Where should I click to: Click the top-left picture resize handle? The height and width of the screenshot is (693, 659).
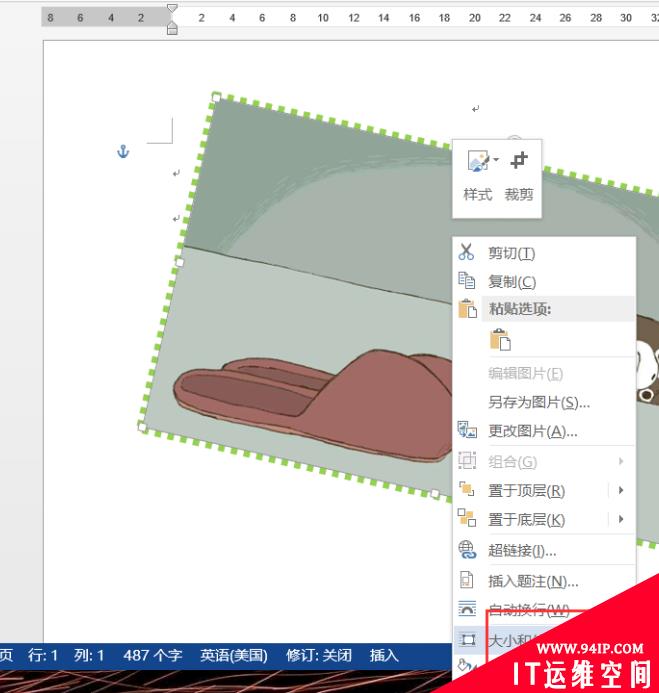(x=216, y=97)
